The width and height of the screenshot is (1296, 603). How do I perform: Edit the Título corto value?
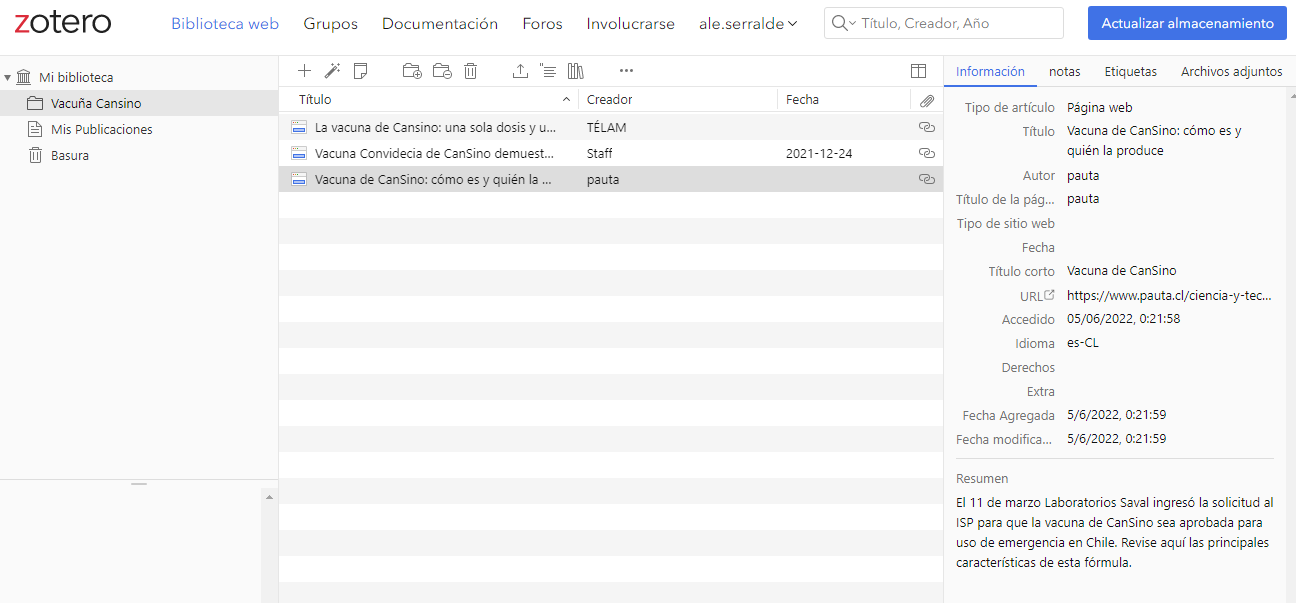pos(1122,271)
